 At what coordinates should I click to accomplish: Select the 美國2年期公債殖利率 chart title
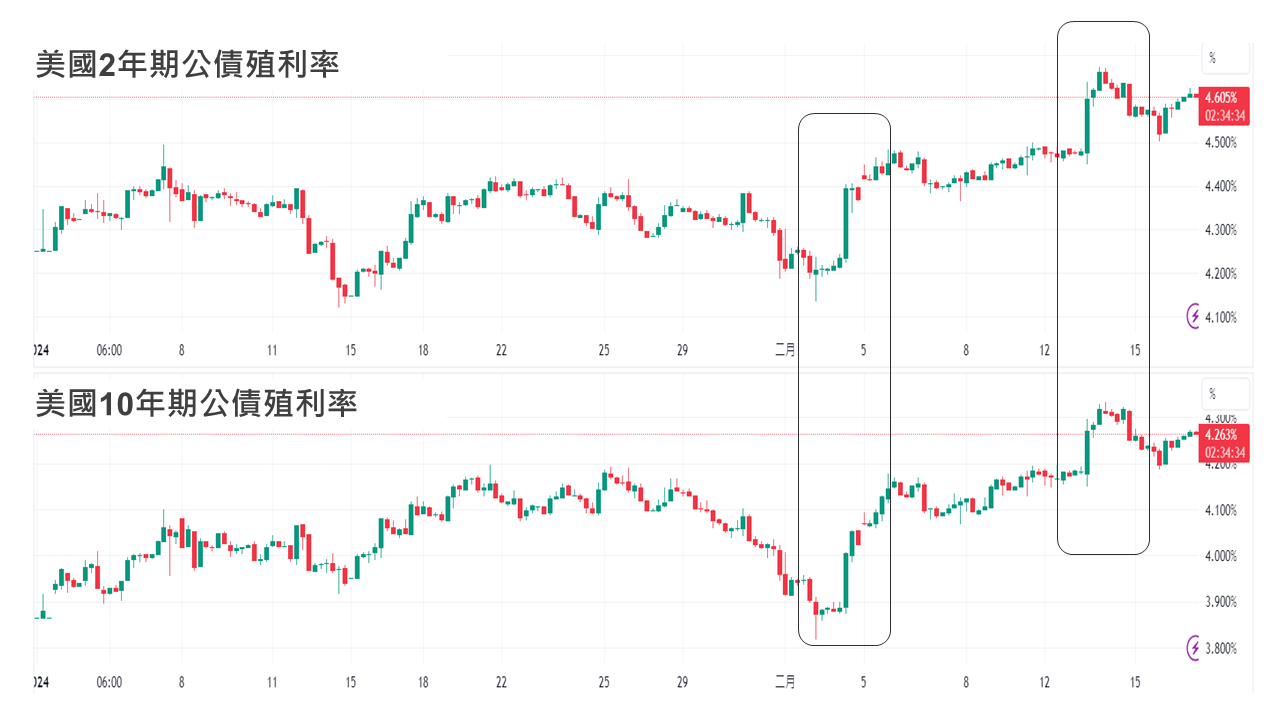(187, 65)
